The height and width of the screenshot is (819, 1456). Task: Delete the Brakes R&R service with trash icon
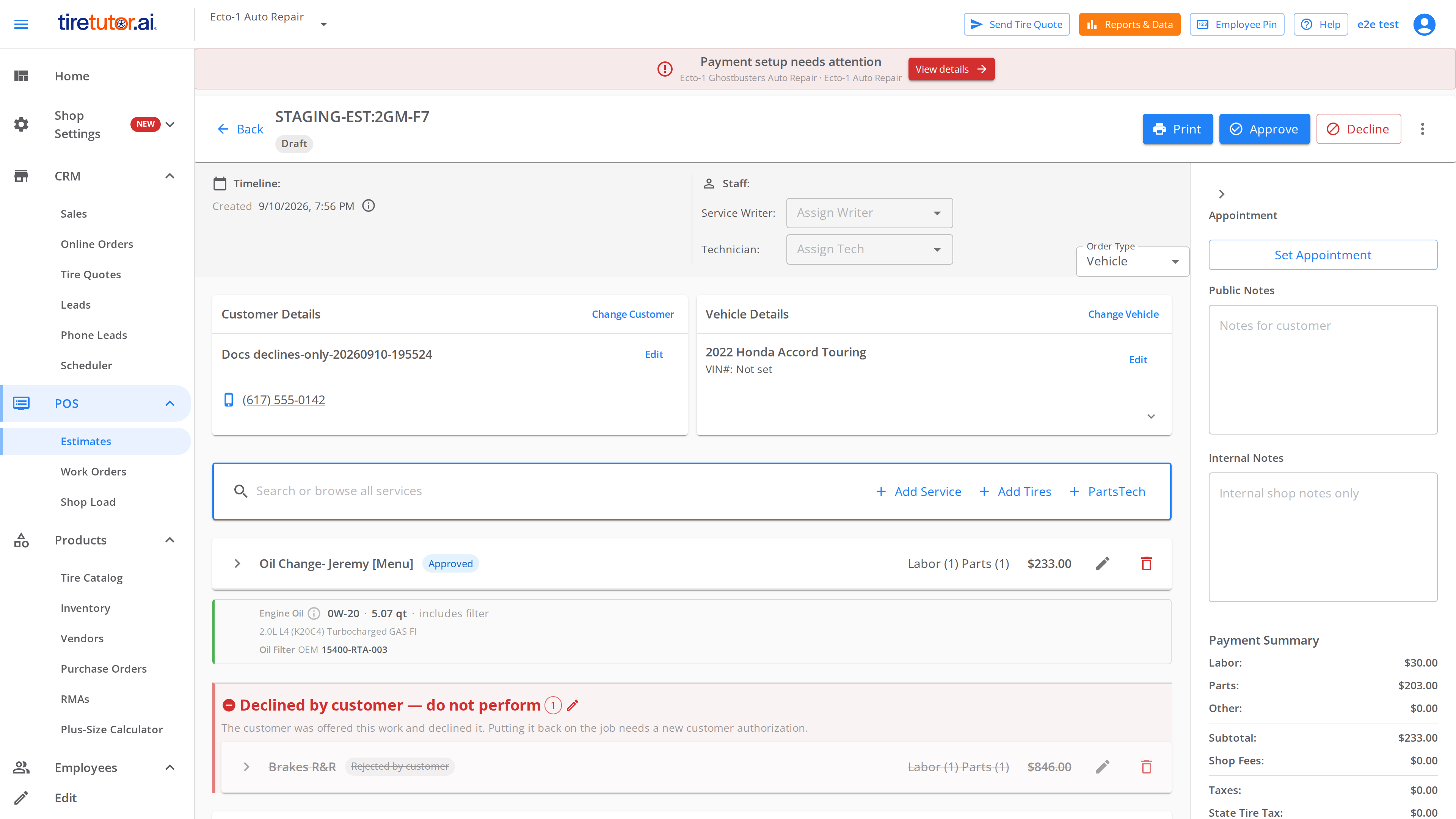coord(1146,766)
